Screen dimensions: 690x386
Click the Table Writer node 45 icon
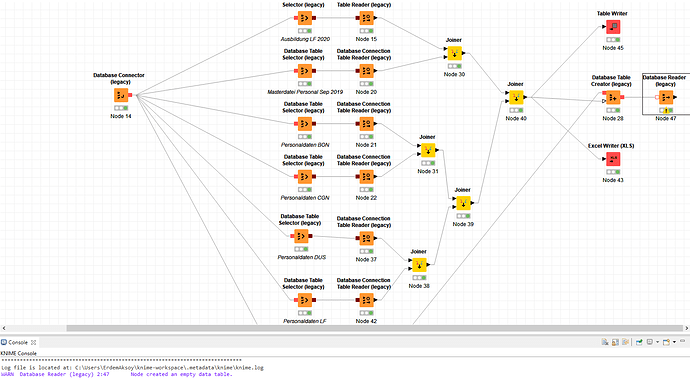coord(613,27)
